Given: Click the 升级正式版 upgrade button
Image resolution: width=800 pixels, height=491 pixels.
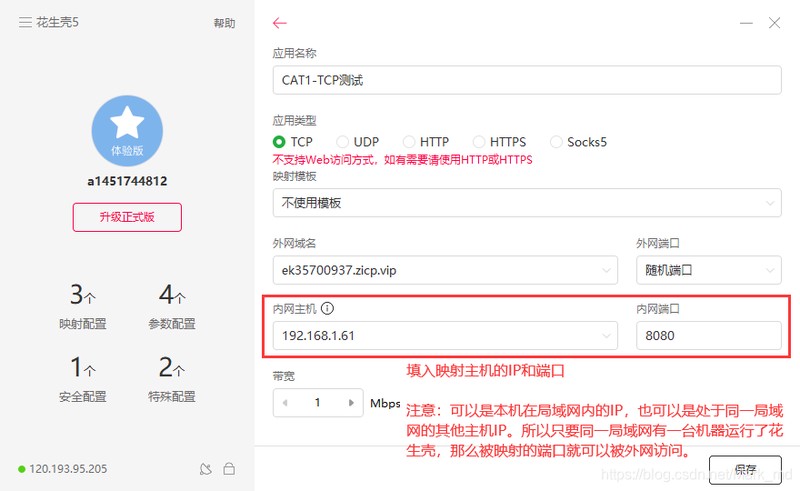Looking at the screenshot, I should (x=127, y=217).
